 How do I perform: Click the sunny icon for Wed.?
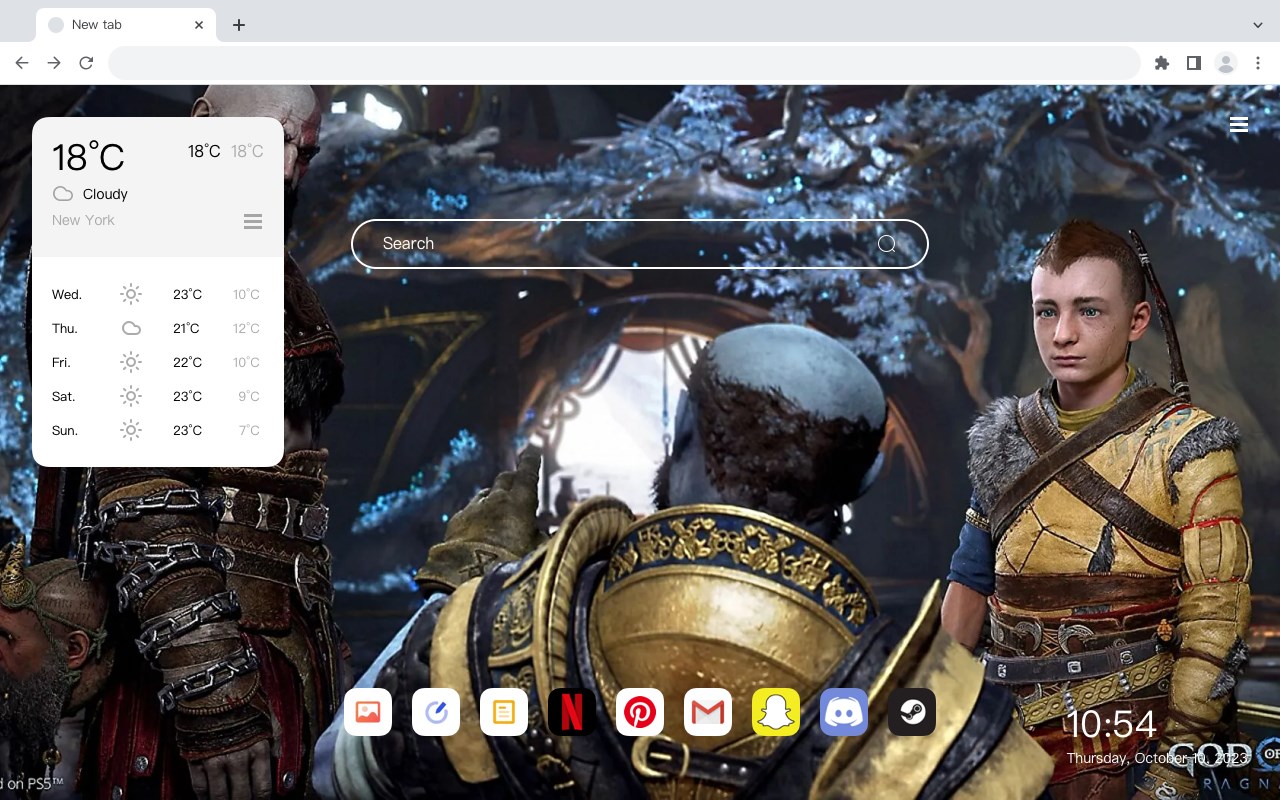pyautogui.click(x=131, y=294)
